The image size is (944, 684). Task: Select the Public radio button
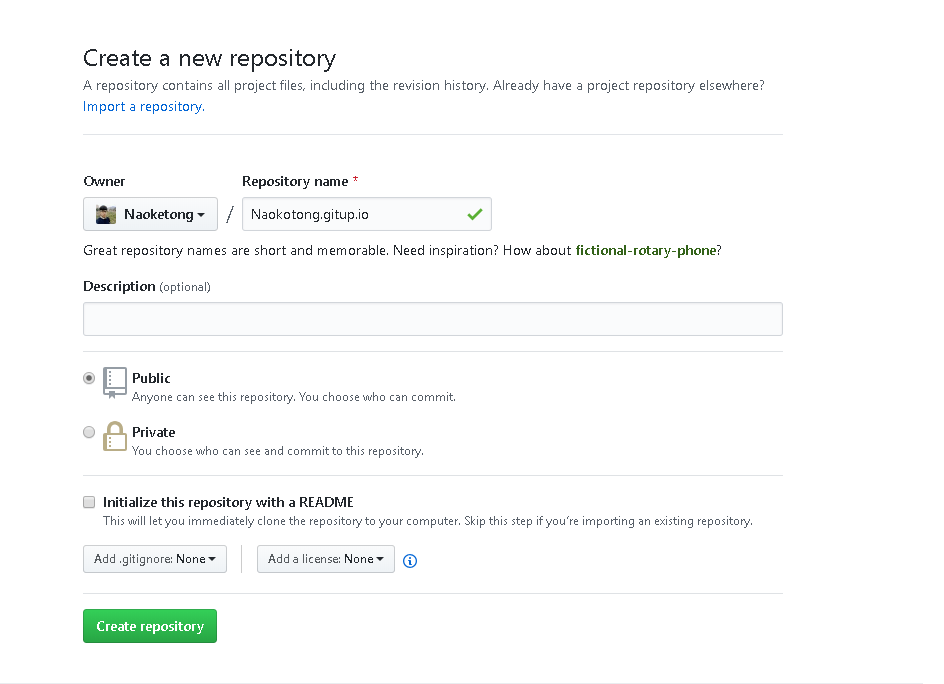click(x=89, y=378)
